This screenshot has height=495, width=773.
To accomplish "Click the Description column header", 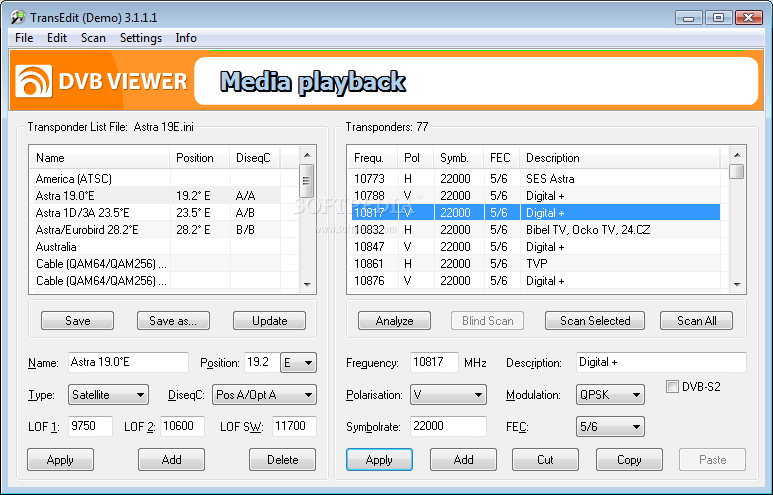I will click(620, 158).
